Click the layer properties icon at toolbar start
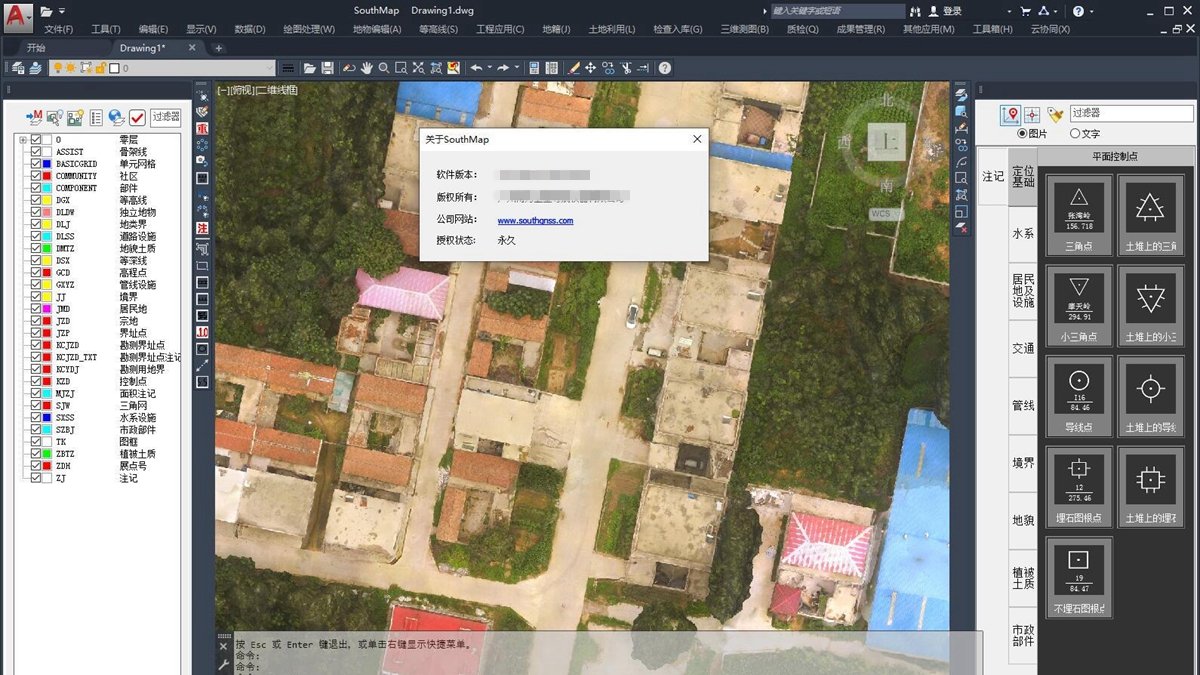Screen dimensions: 1200x675 point(18,68)
